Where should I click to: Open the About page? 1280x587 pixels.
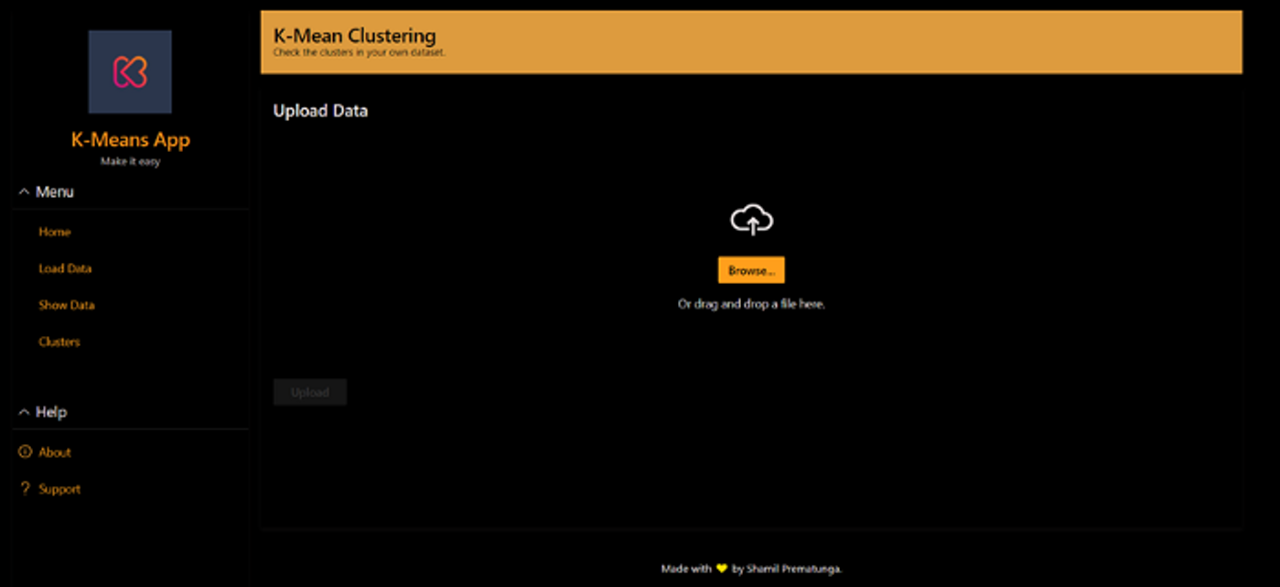[x=53, y=452]
